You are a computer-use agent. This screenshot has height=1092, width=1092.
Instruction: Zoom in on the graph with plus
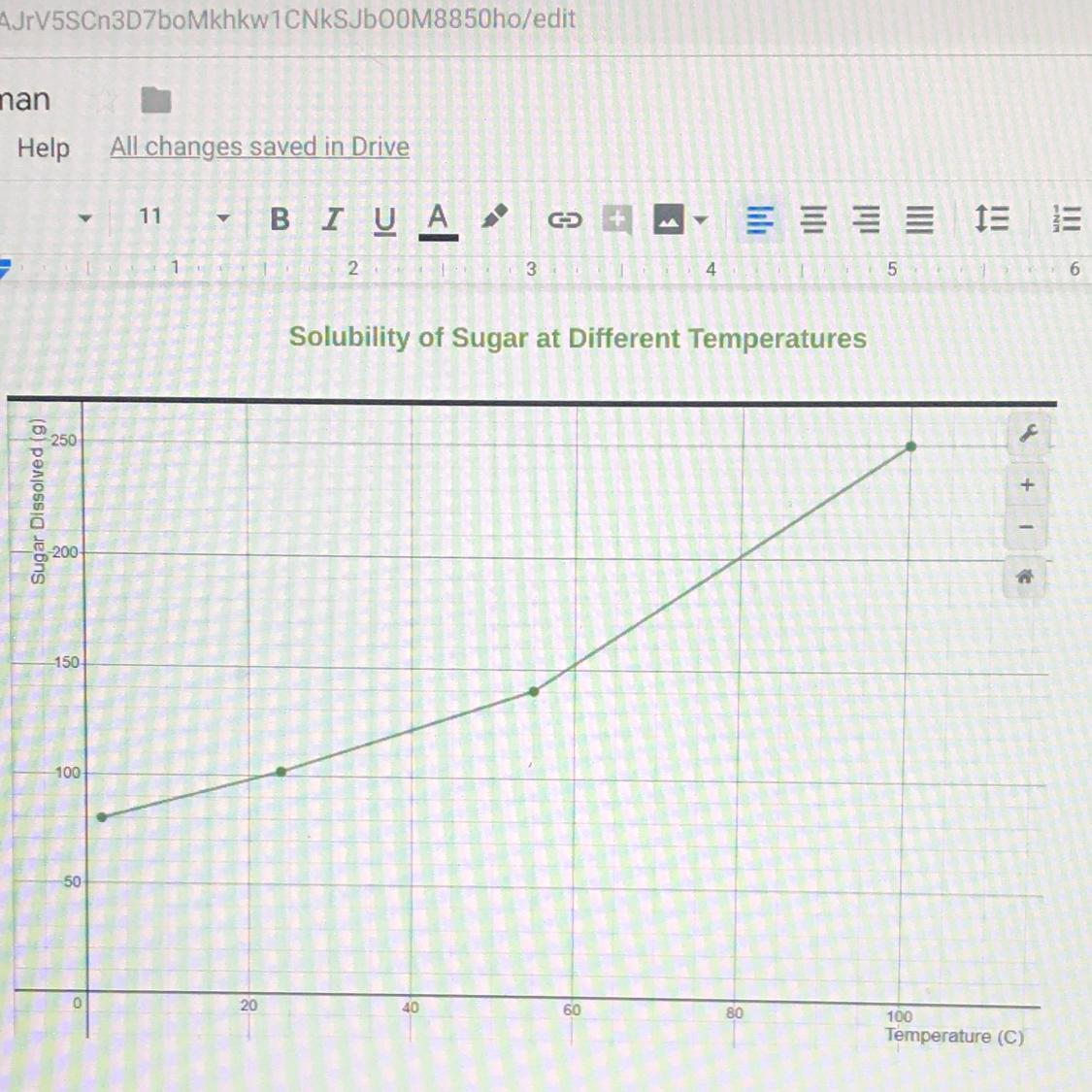point(1027,484)
